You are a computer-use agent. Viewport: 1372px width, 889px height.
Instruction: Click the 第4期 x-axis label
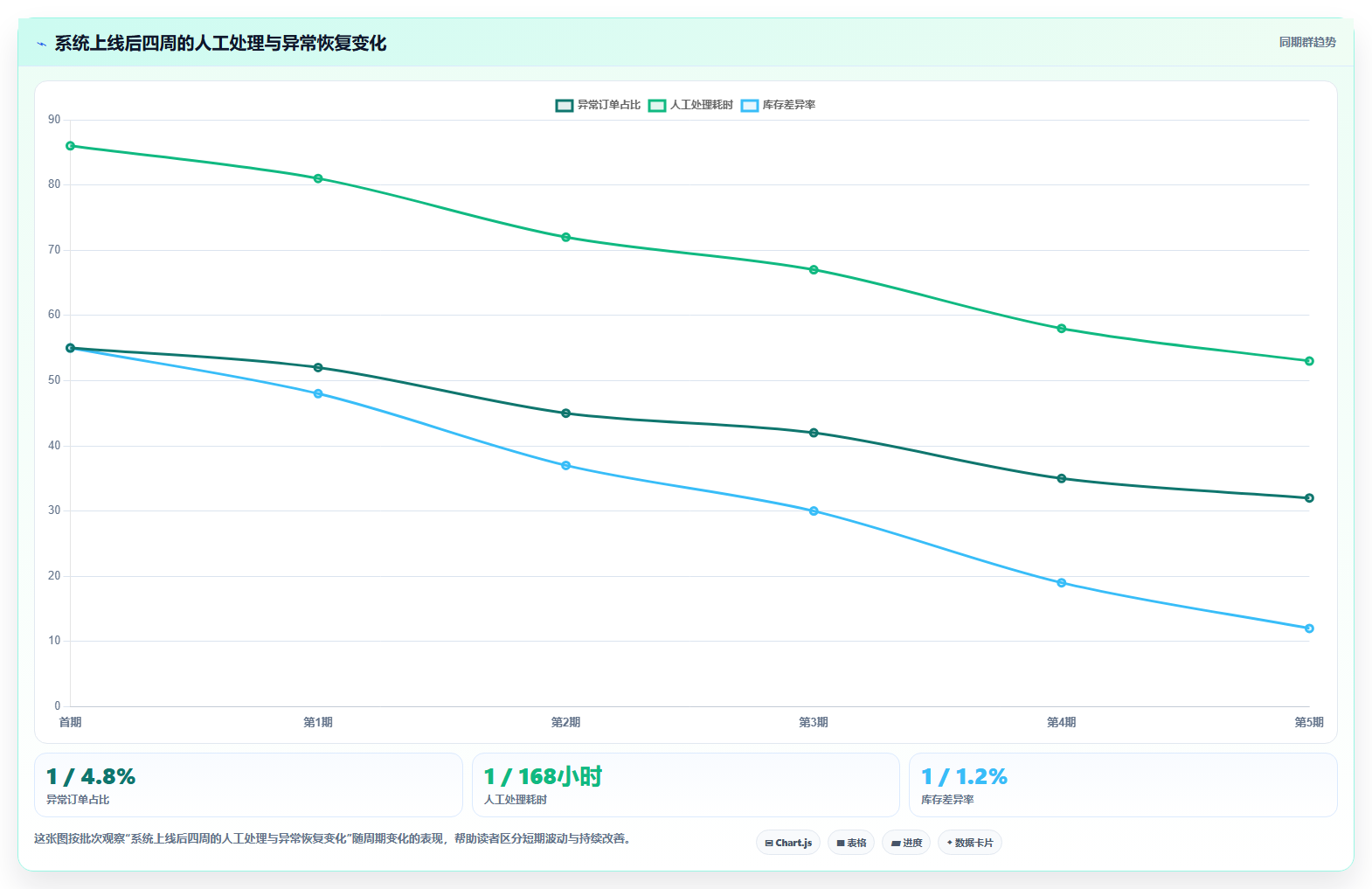click(x=1062, y=722)
